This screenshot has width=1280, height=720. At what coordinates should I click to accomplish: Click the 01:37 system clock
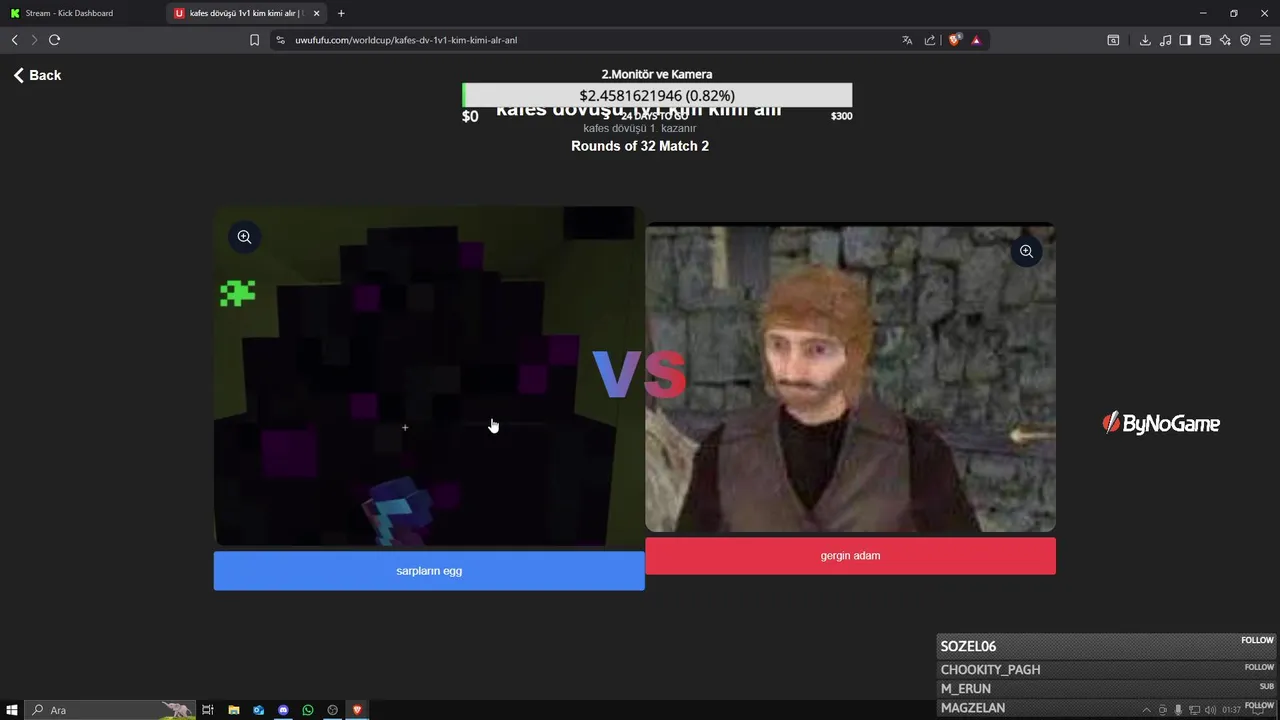click(x=1231, y=710)
